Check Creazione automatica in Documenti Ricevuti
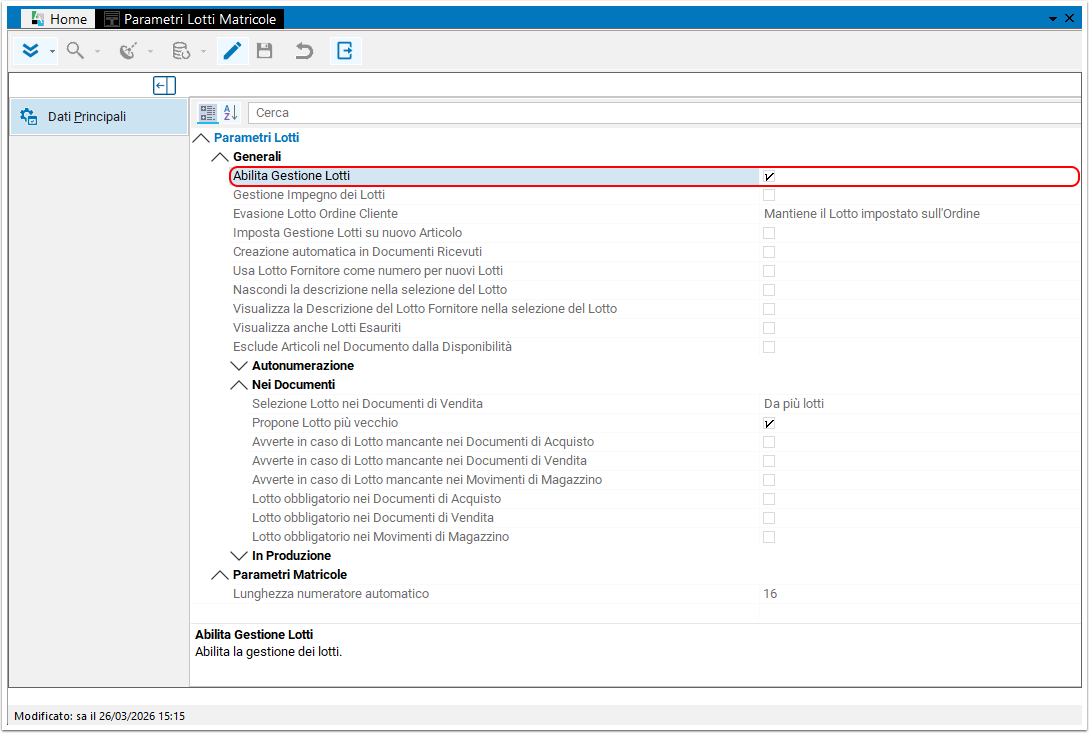Viewport: 1089px width, 733px height. [769, 252]
